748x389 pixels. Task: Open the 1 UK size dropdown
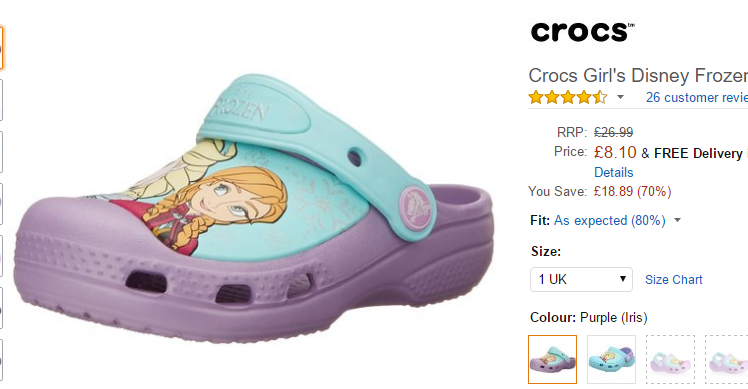click(582, 279)
